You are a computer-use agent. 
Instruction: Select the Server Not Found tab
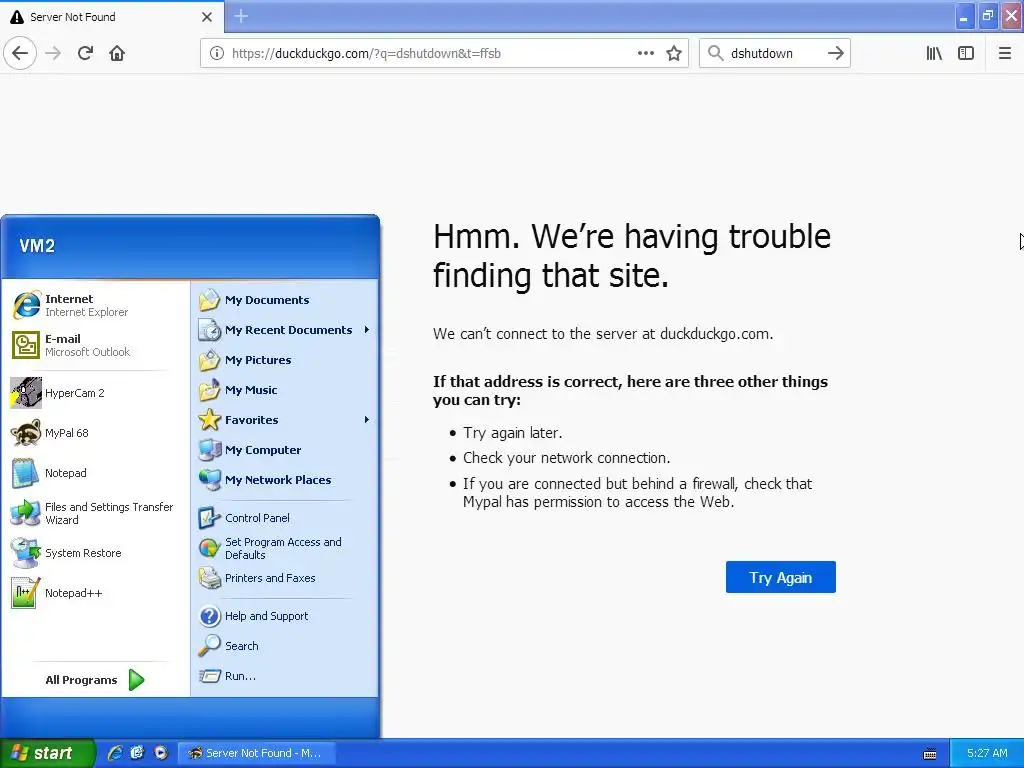pos(112,16)
